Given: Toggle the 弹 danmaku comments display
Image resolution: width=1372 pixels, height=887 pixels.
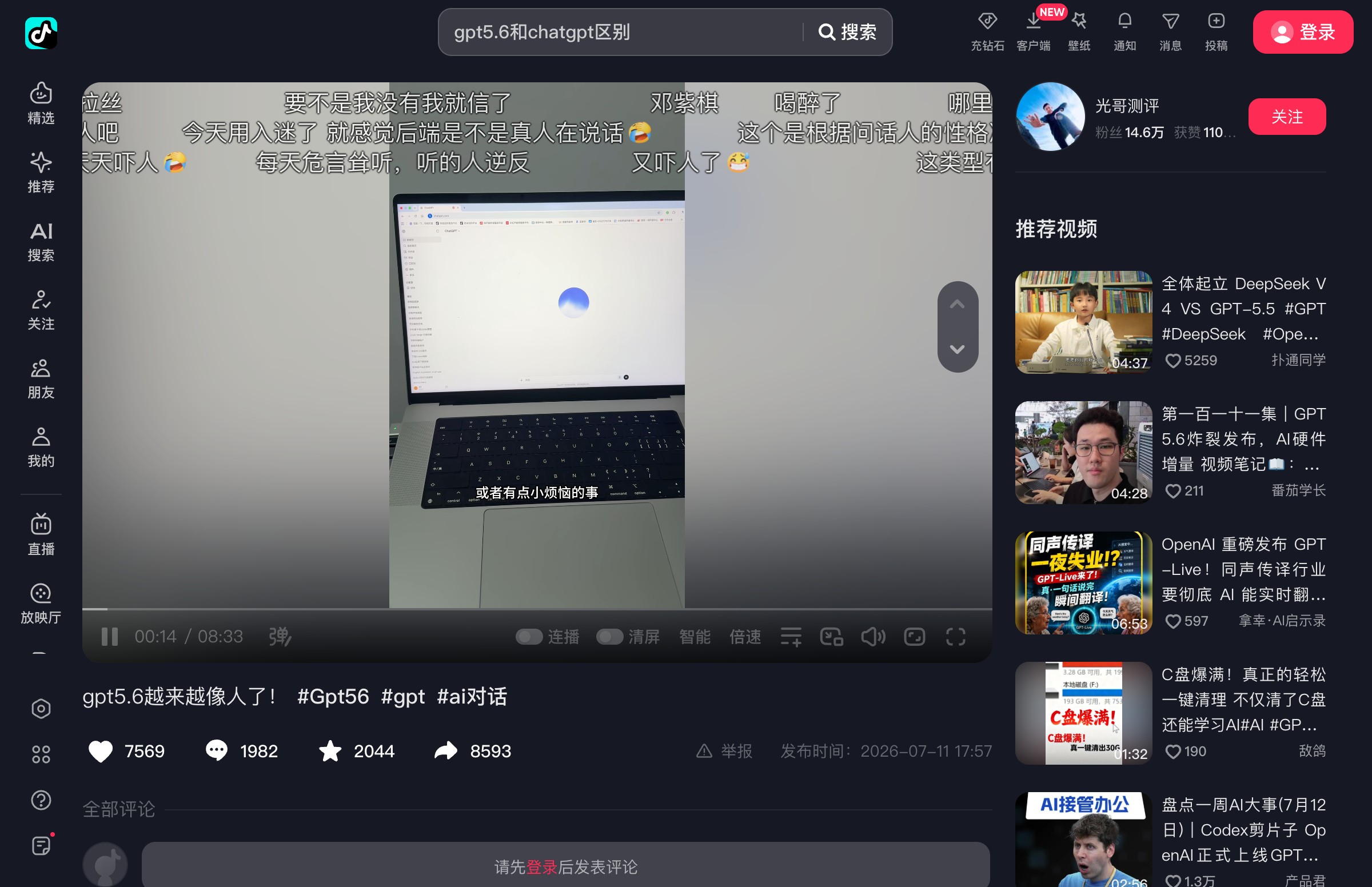Looking at the screenshot, I should coord(280,637).
